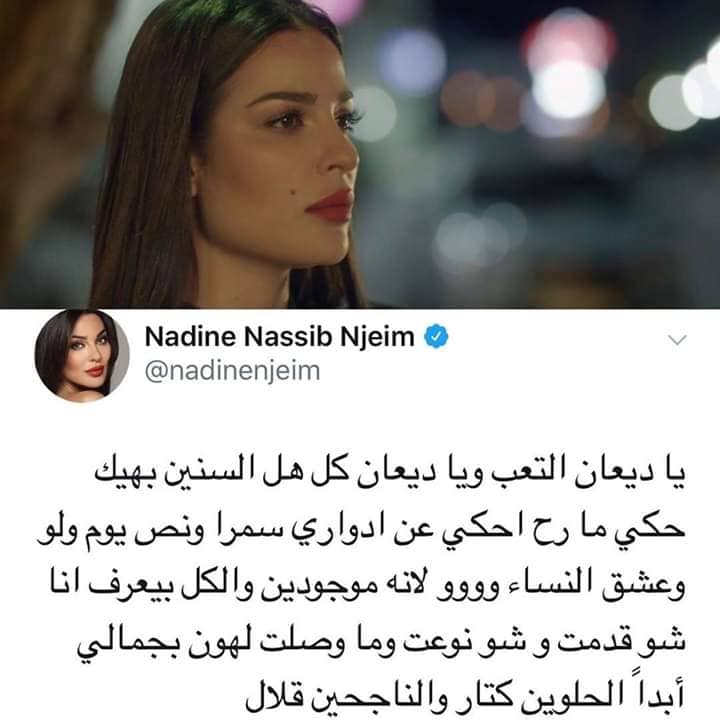Click the tweet line starting شو قدمت

(x=381, y=641)
